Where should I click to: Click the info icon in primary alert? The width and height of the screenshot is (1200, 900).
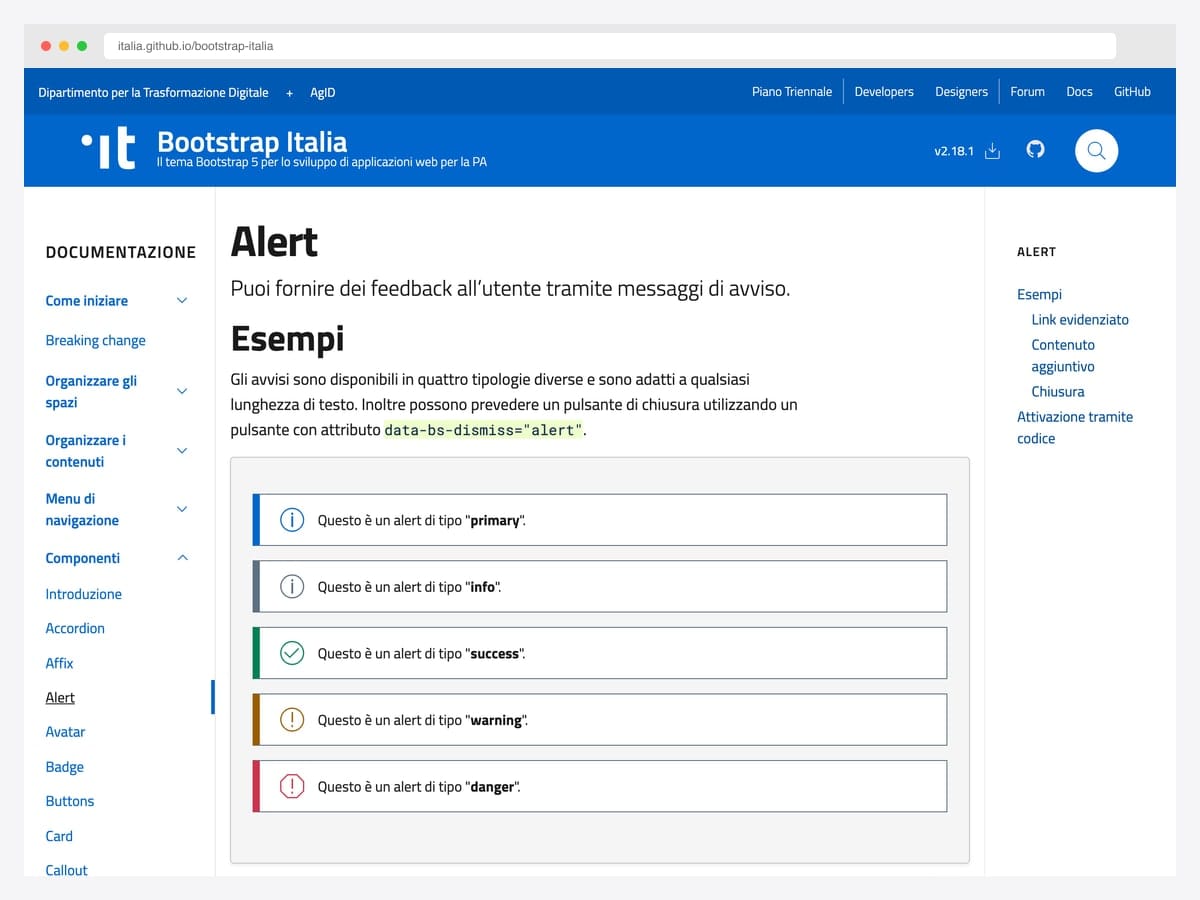291,520
